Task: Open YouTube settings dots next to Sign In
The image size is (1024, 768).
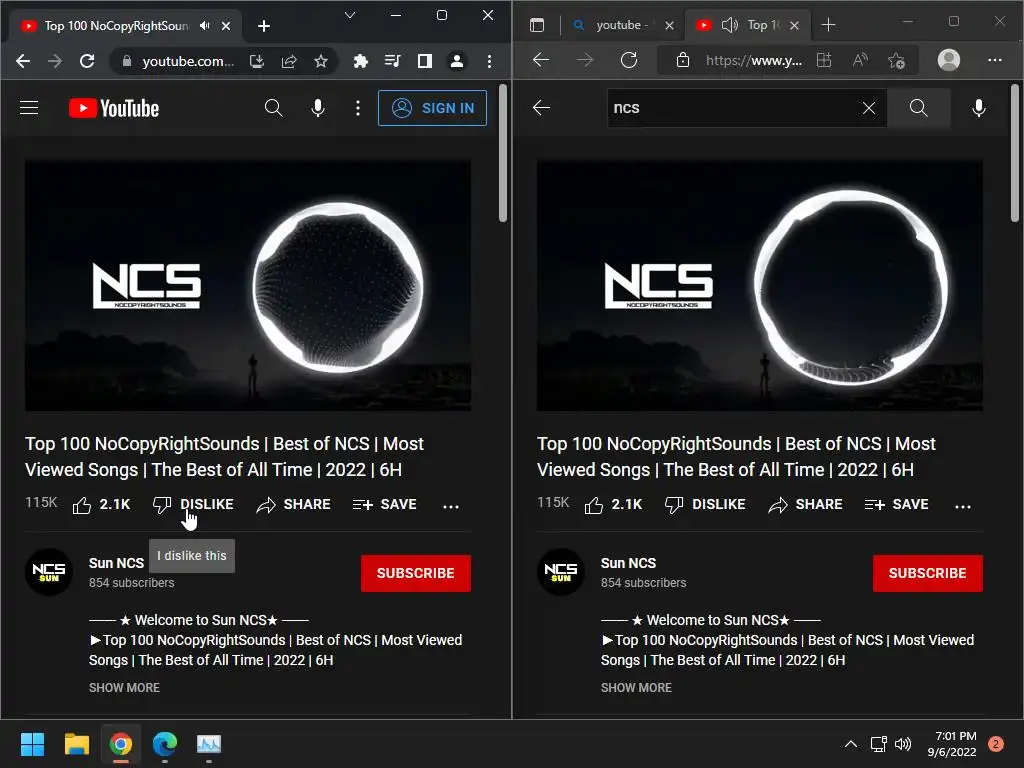Action: point(357,108)
